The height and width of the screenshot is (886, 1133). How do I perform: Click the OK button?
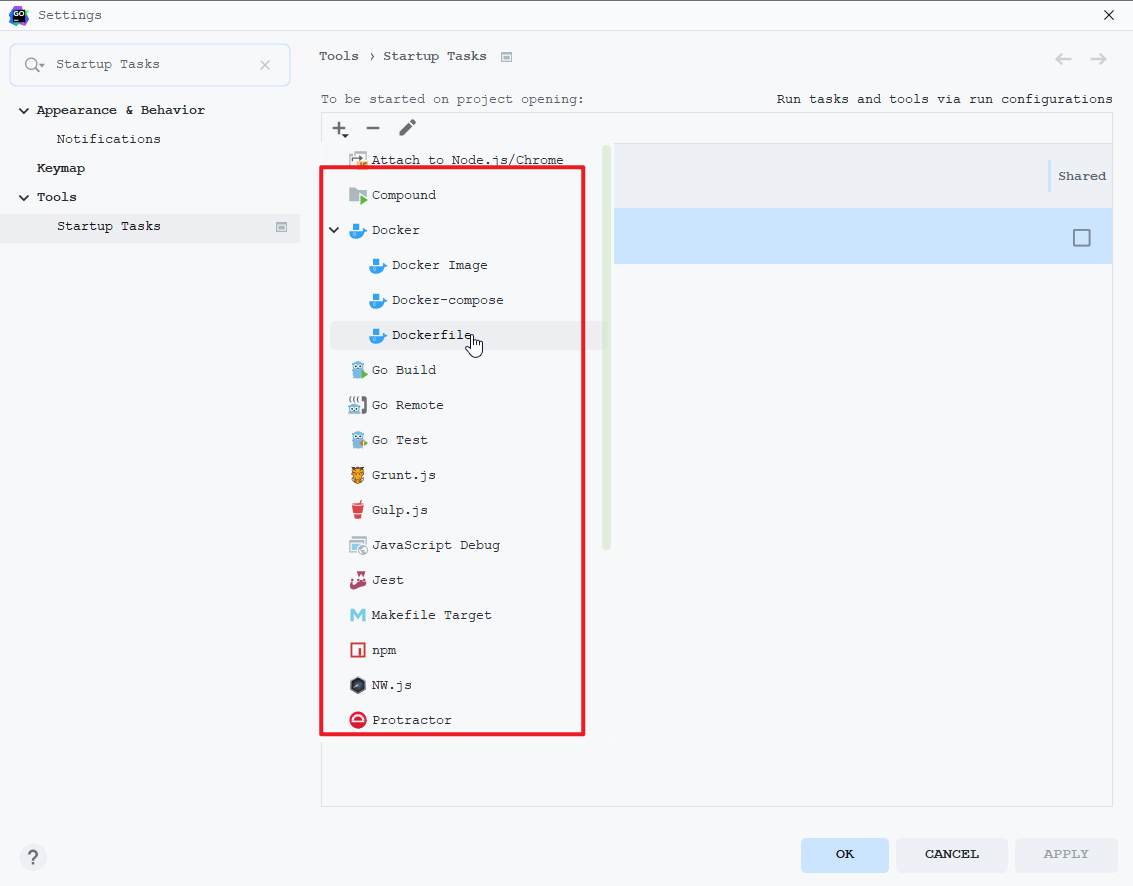(x=845, y=855)
